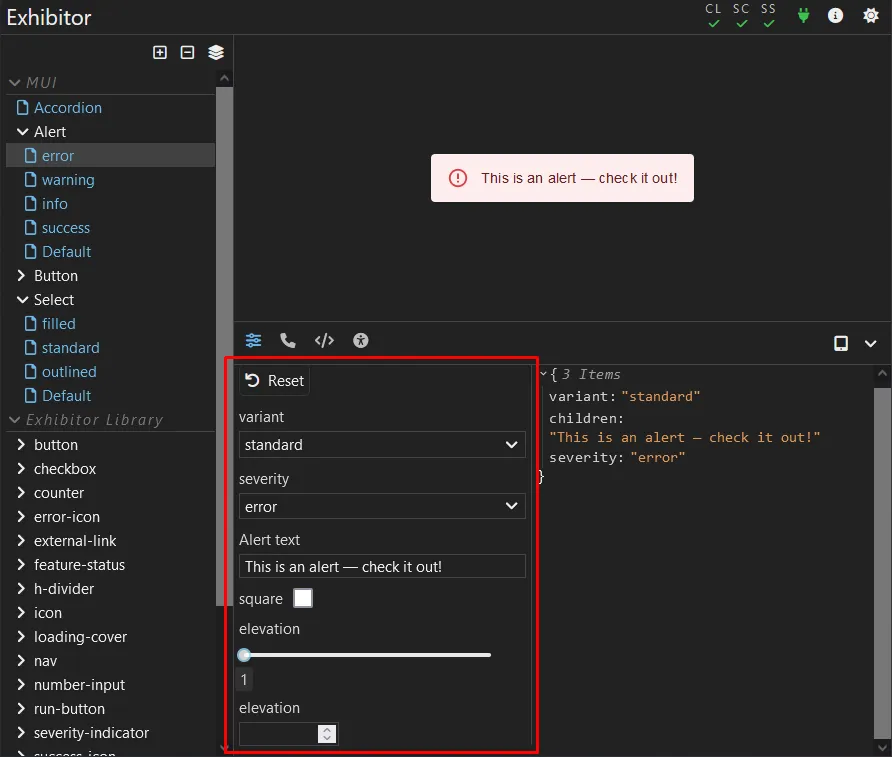Click the Exhibitor app title

(x=49, y=18)
